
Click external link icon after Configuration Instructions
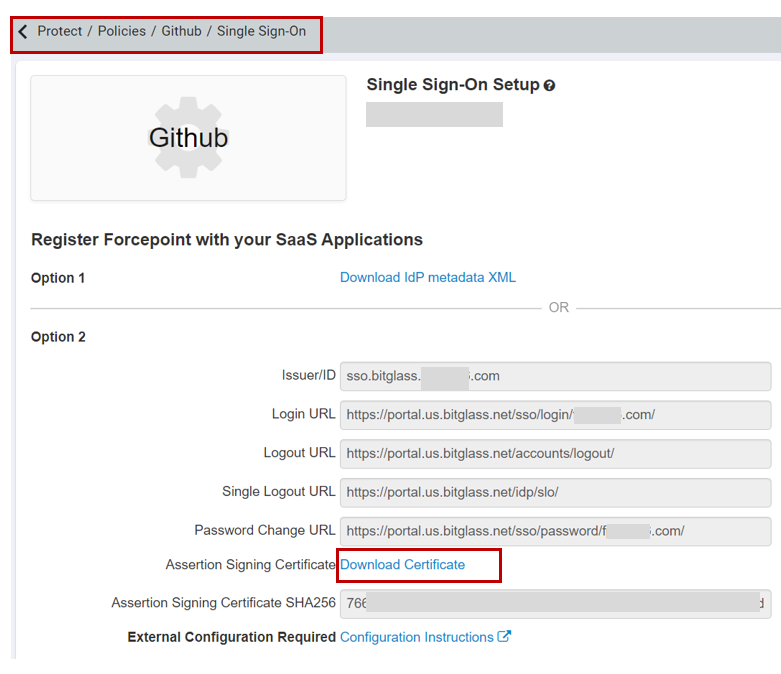click(x=505, y=637)
